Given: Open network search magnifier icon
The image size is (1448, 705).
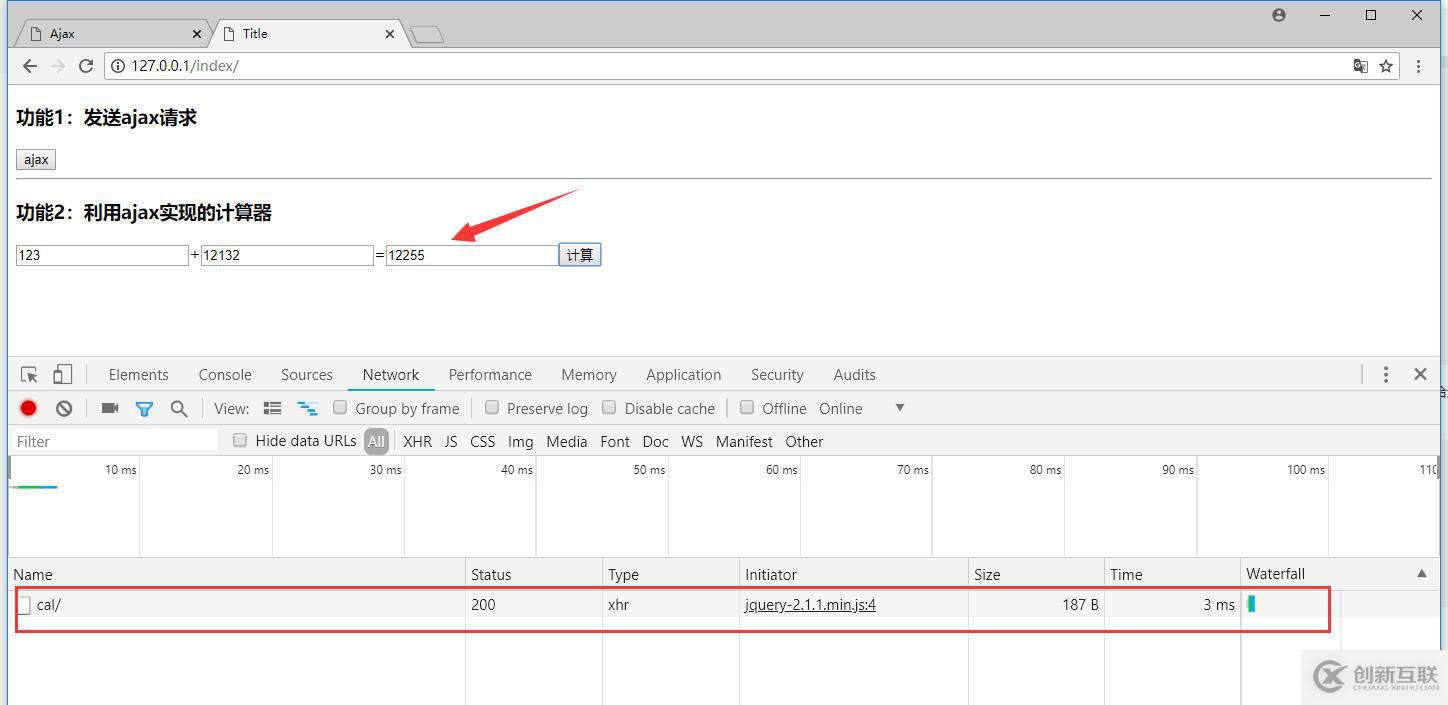Looking at the screenshot, I should 179,408.
